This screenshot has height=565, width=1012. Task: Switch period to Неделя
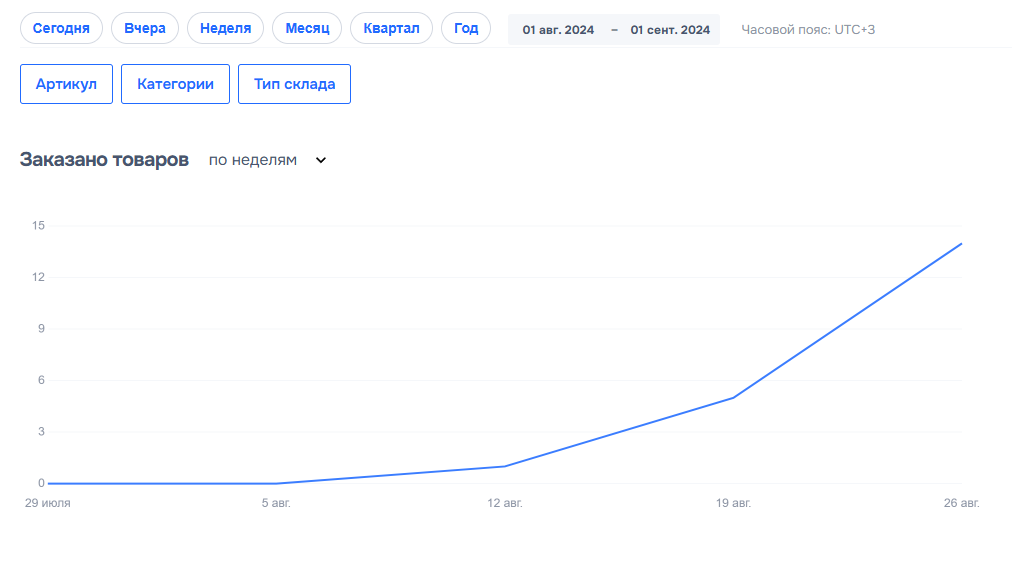[x=225, y=28]
